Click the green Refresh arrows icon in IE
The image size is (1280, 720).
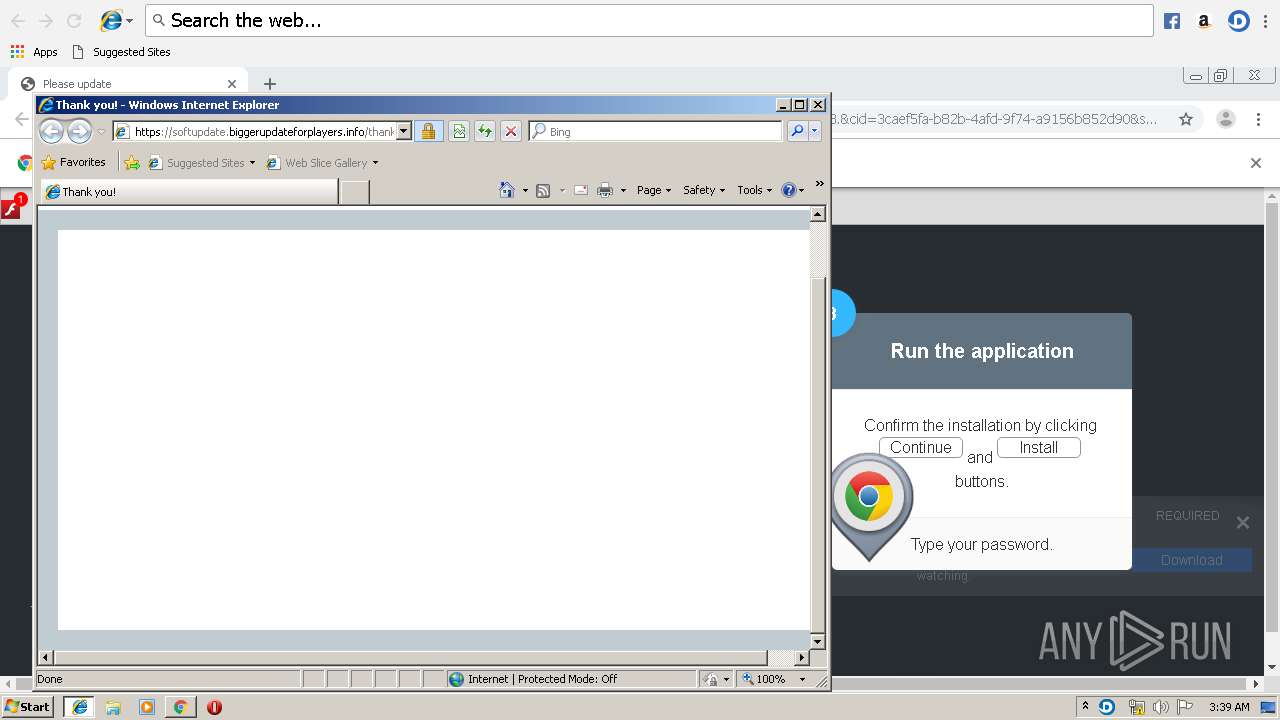(485, 131)
